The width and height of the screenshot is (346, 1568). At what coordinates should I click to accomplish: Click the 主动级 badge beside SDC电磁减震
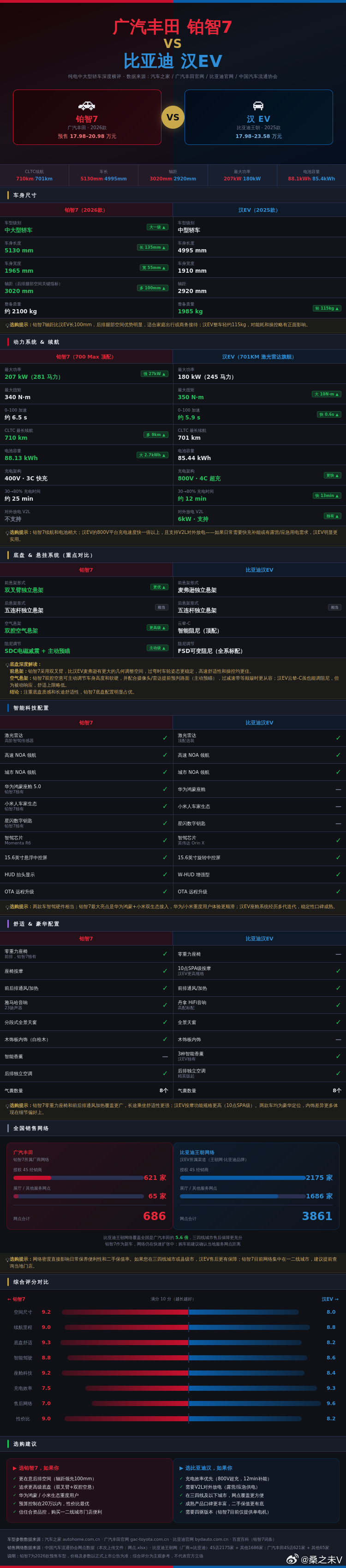click(x=157, y=648)
